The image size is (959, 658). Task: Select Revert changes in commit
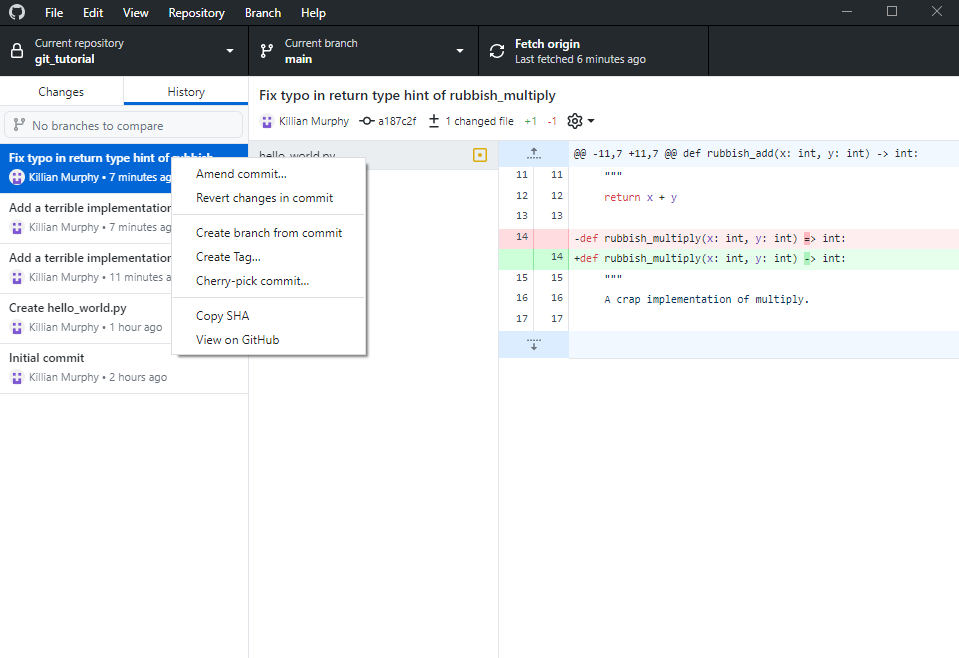pyautogui.click(x=269, y=198)
